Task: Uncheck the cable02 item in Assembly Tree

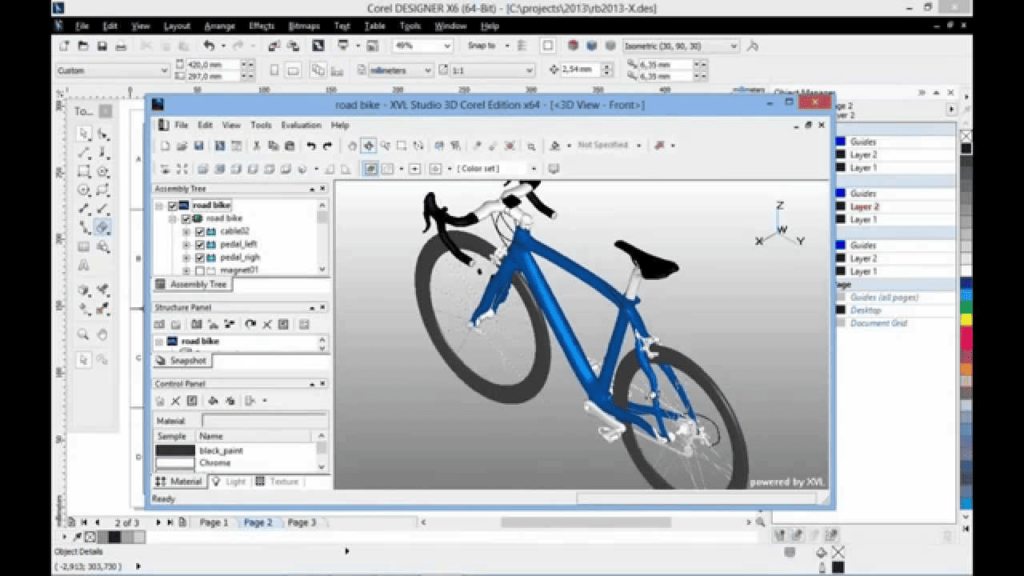Action: coord(199,232)
